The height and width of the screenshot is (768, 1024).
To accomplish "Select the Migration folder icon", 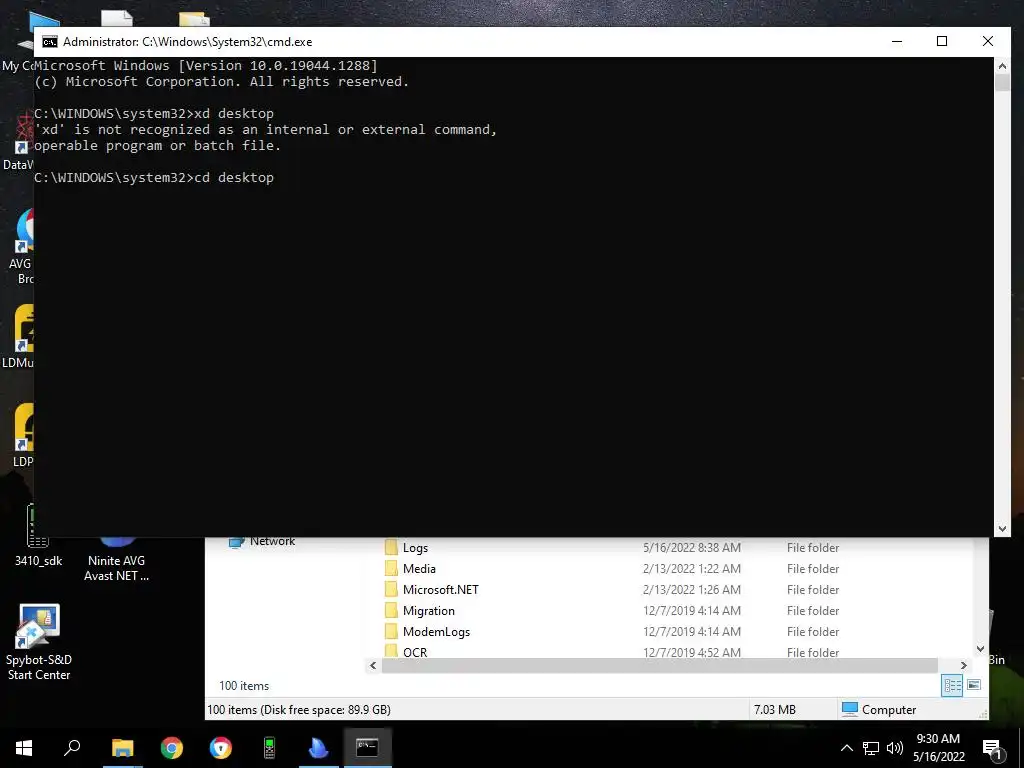I will 391,611.
